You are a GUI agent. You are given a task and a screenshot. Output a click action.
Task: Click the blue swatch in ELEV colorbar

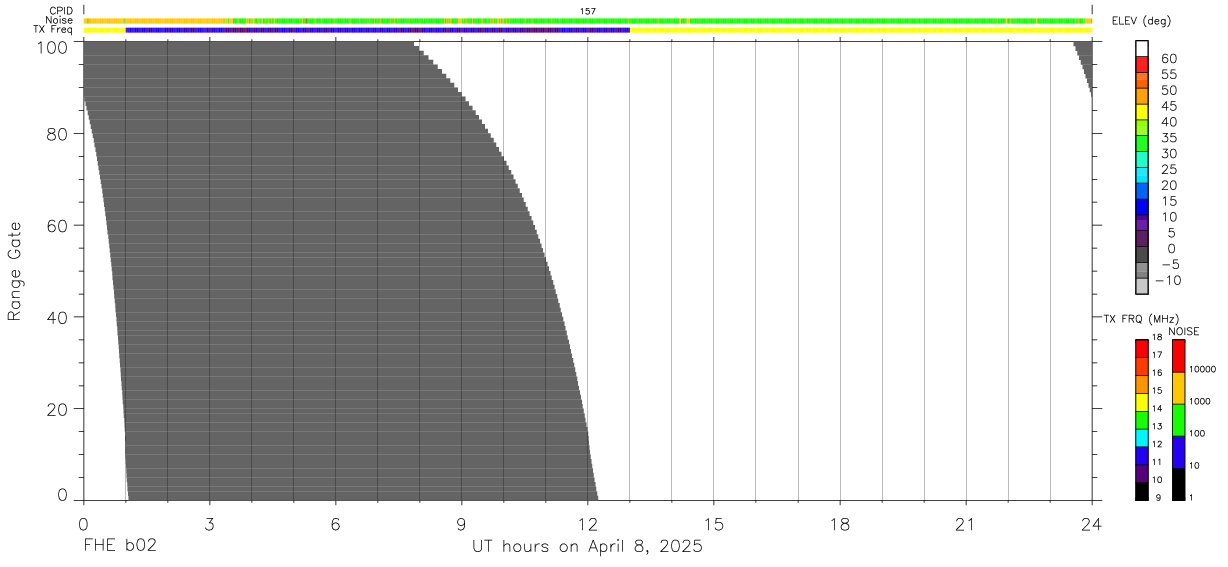pyautogui.click(x=1142, y=206)
